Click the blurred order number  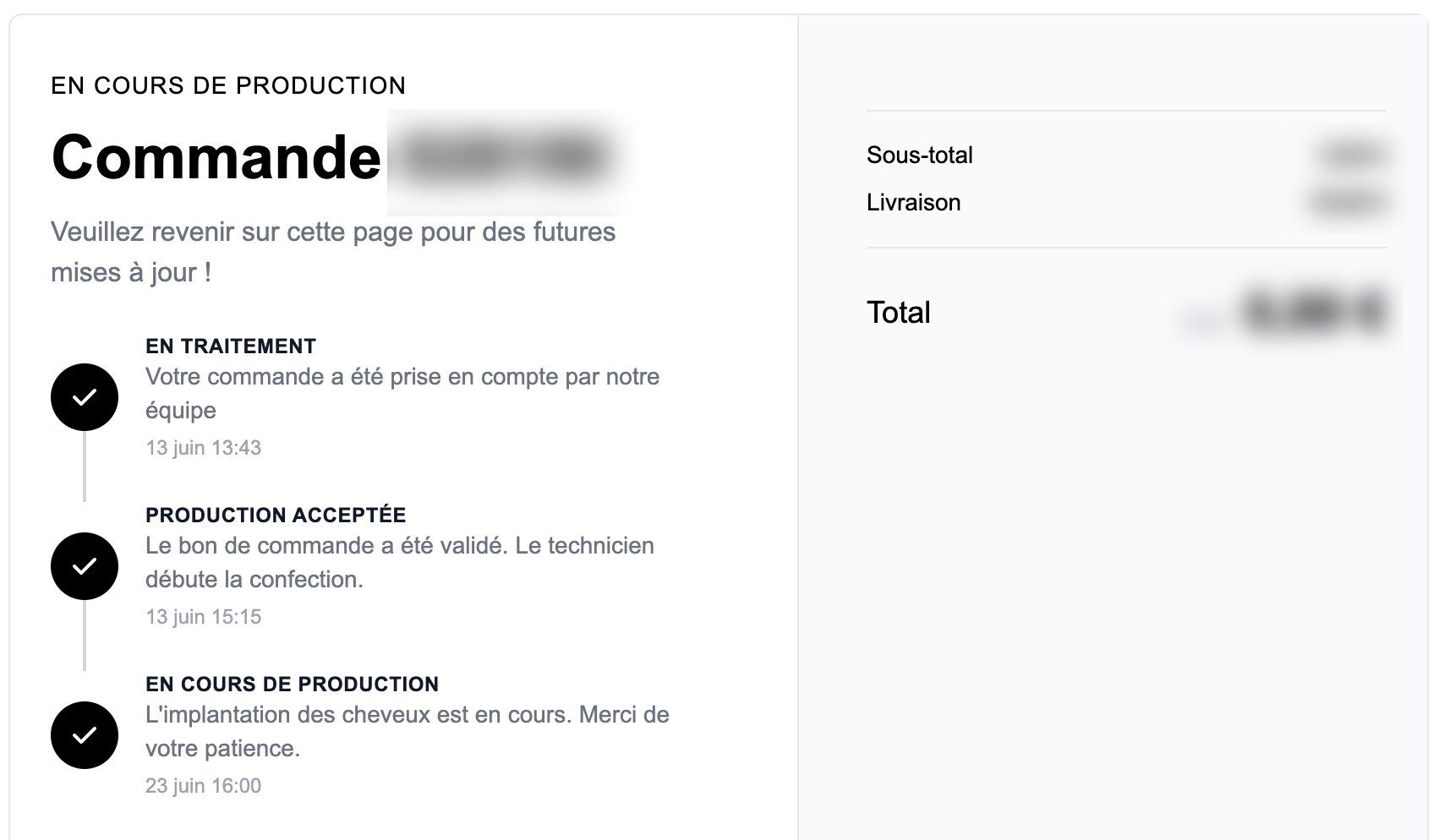(507, 158)
